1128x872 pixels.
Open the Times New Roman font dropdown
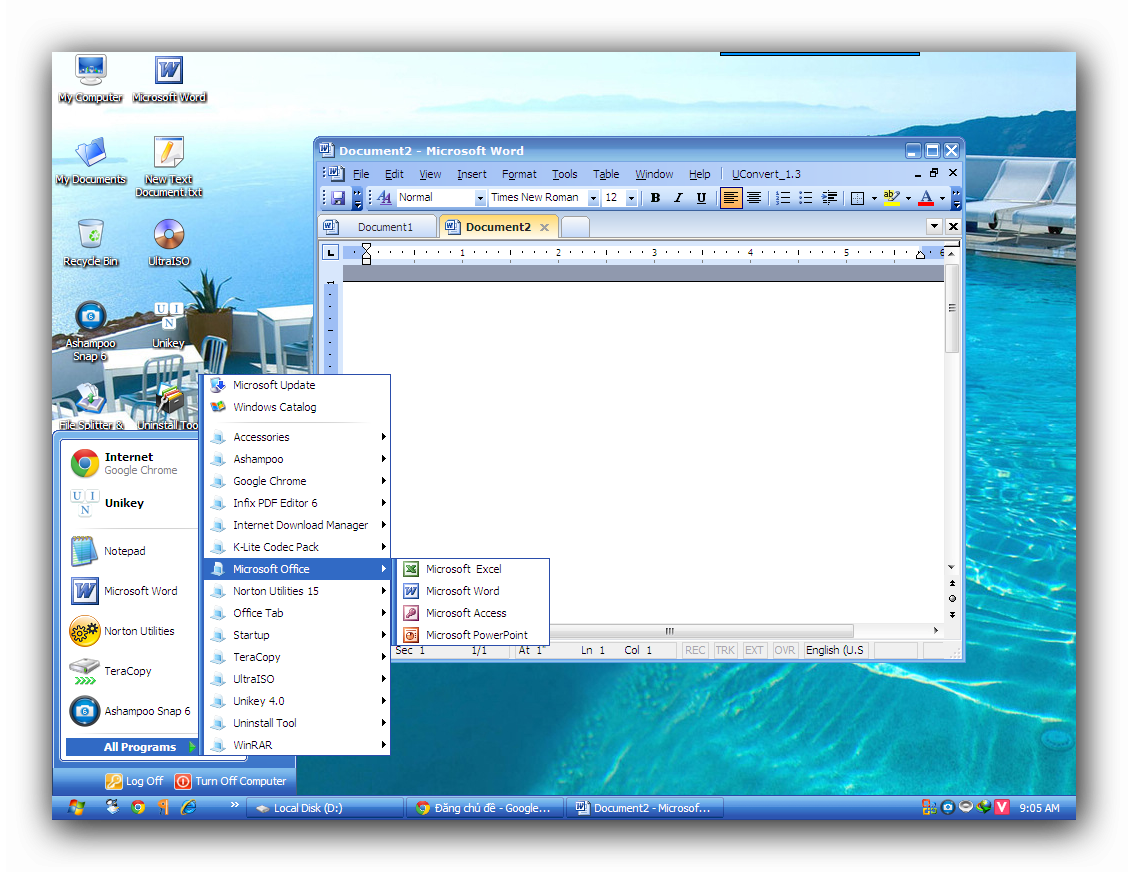point(593,198)
